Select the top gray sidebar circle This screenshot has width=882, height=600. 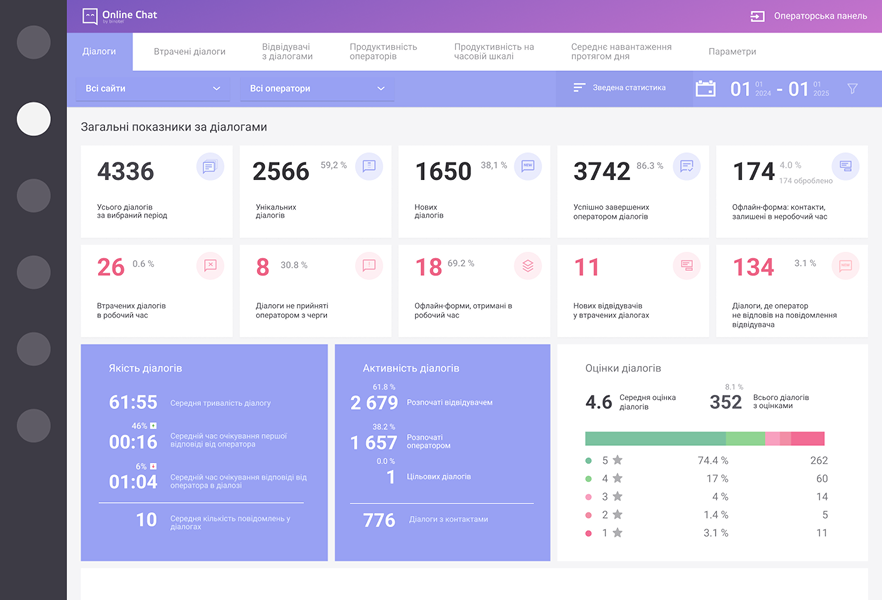(x=34, y=42)
